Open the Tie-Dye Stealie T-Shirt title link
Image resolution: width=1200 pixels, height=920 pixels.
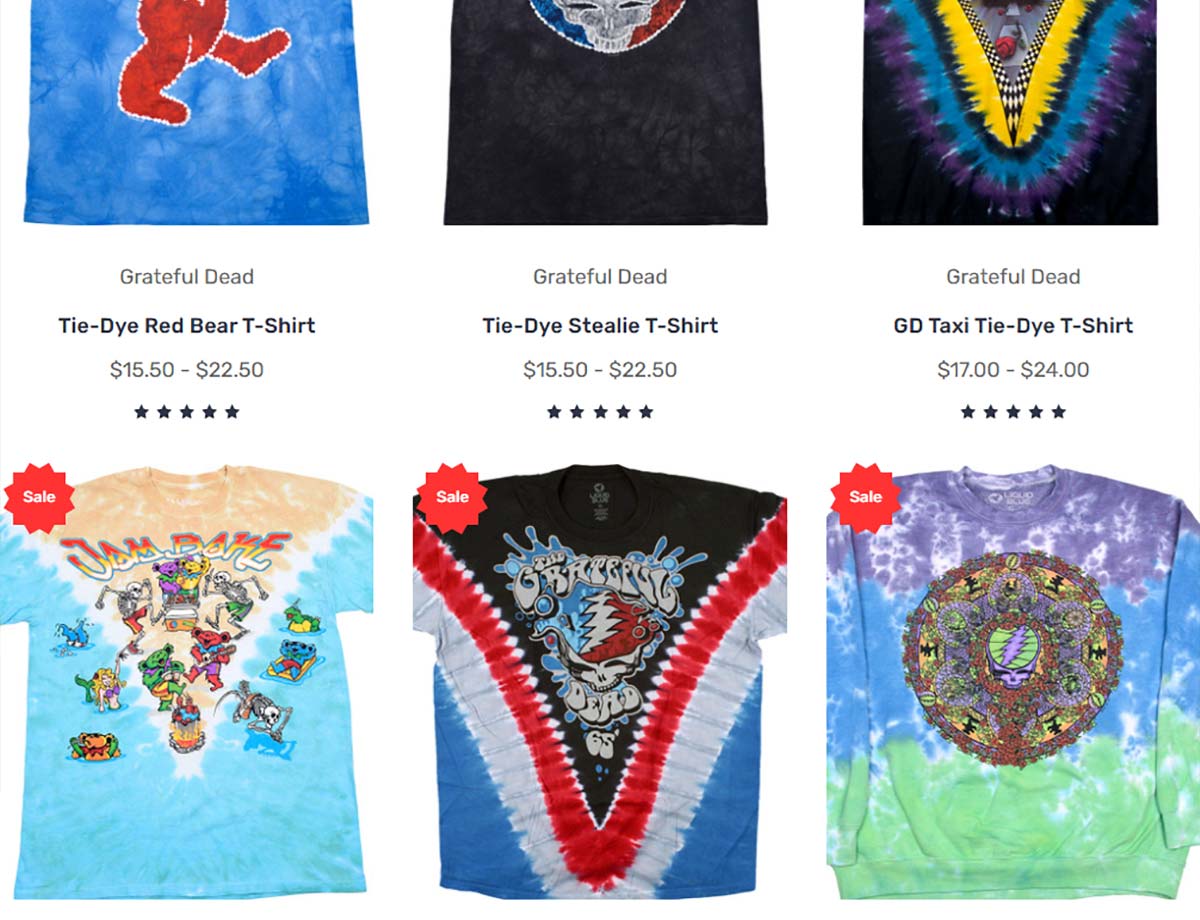[x=600, y=326]
